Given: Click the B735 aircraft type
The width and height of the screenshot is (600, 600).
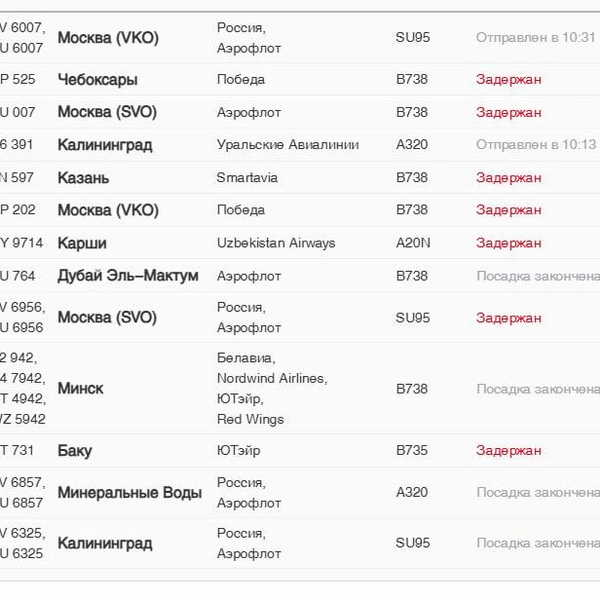Looking at the screenshot, I should coord(412,451).
